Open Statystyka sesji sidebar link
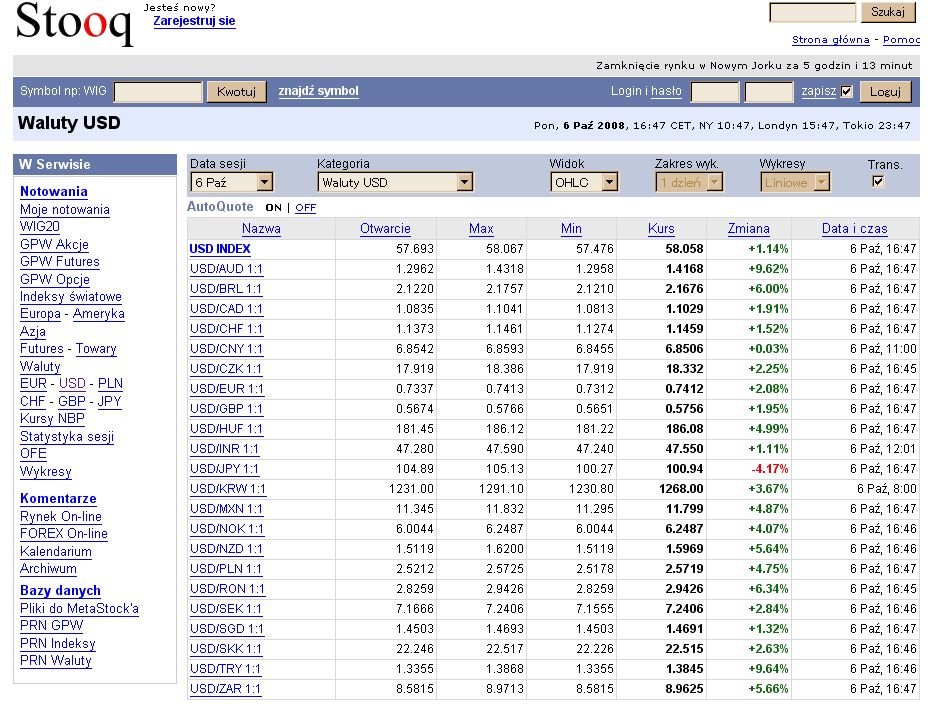The image size is (935, 714). pyautogui.click(x=67, y=437)
